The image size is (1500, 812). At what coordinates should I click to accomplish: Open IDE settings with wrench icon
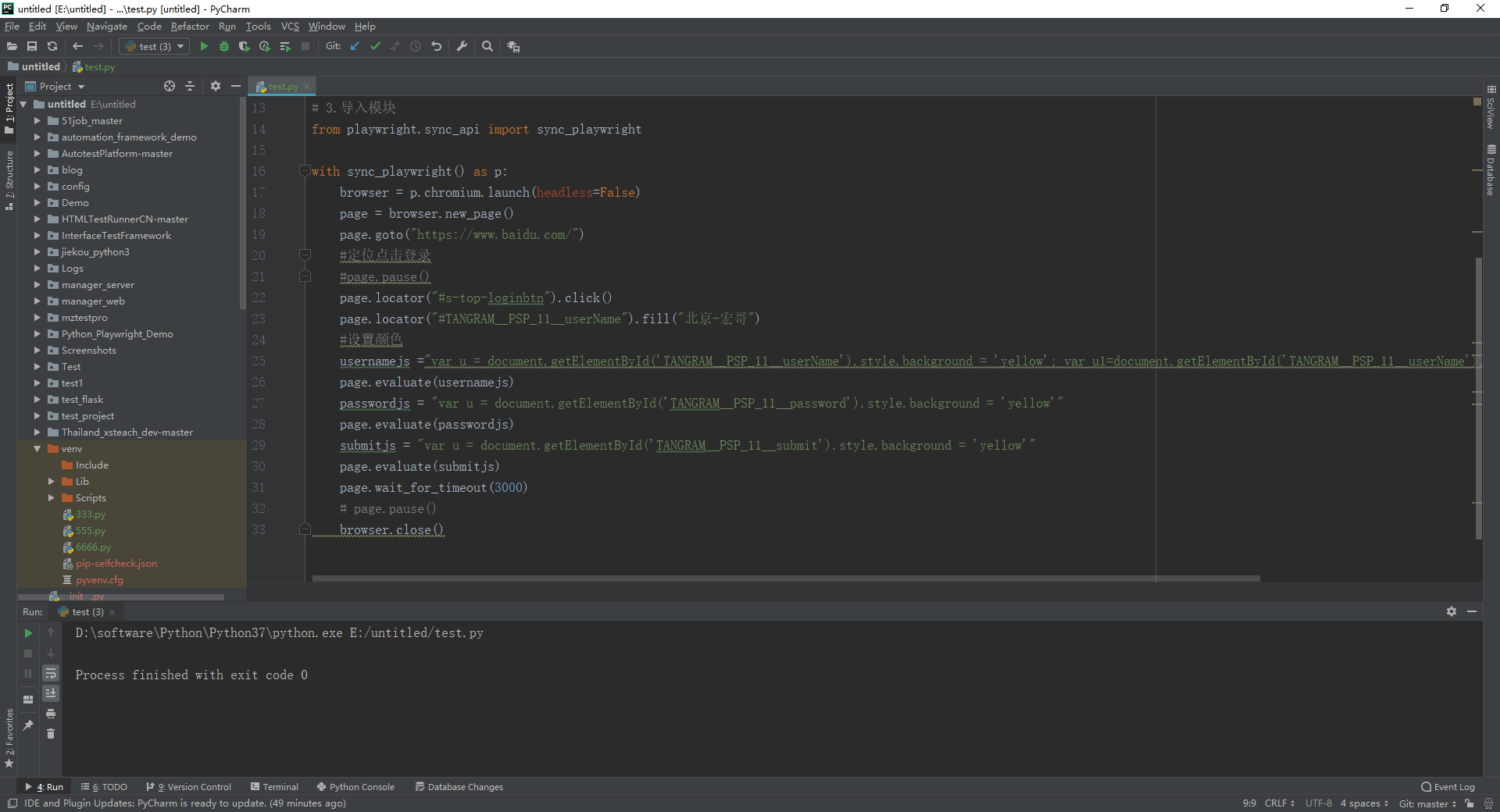click(462, 46)
